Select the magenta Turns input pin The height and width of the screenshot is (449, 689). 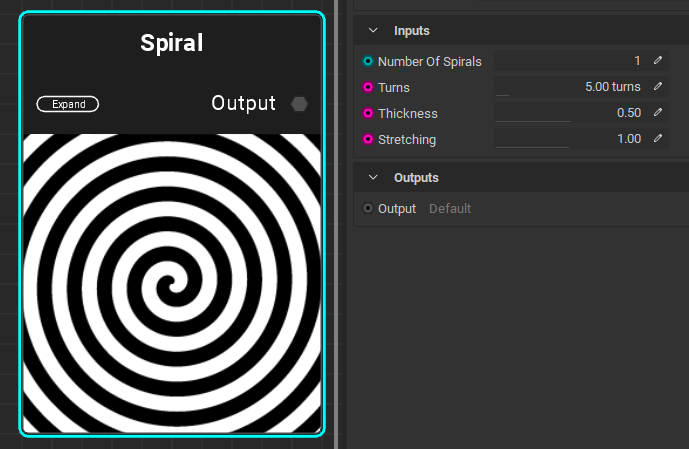point(368,88)
